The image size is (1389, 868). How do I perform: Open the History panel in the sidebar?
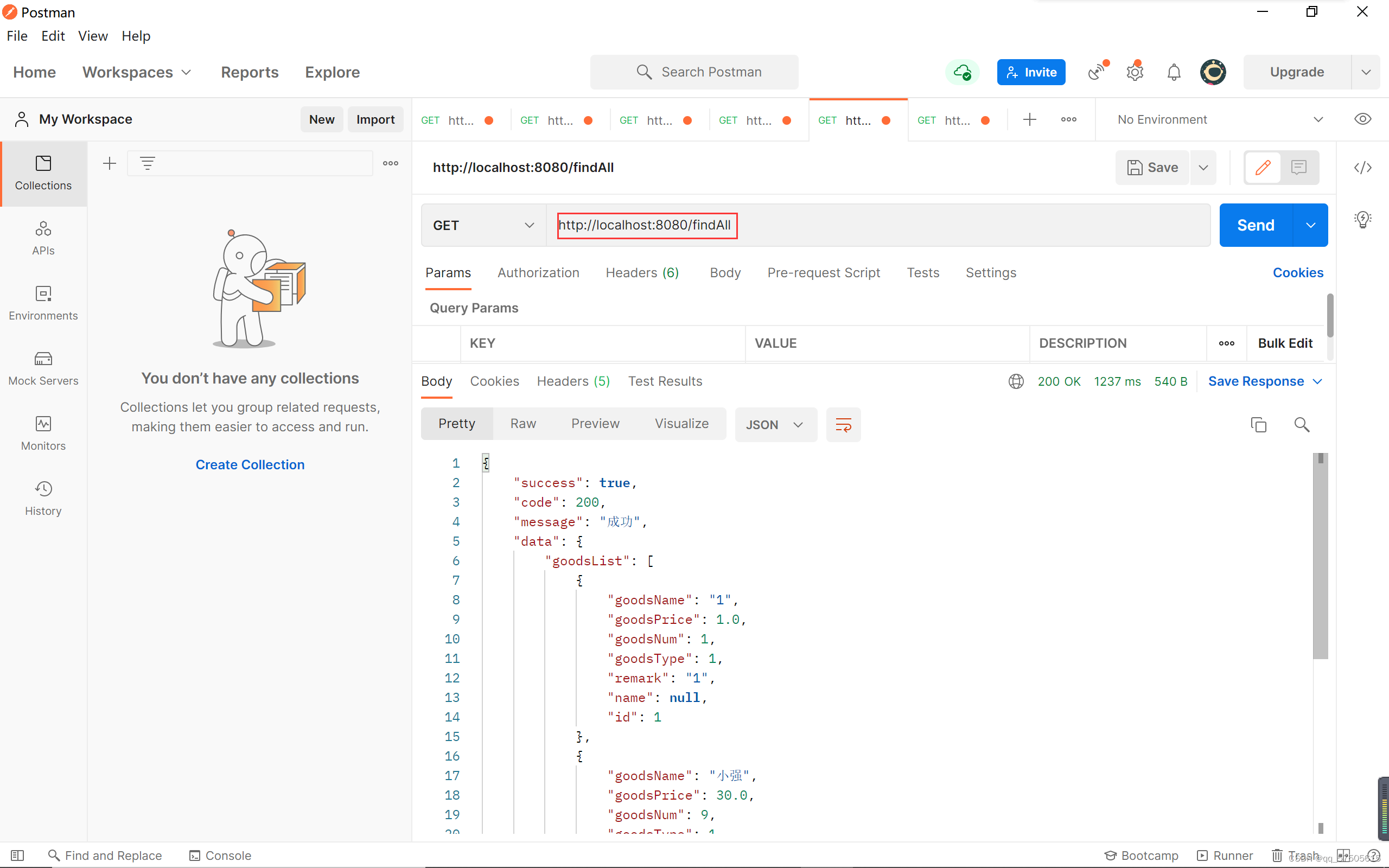pyautogui.click(x=43, y=497)
